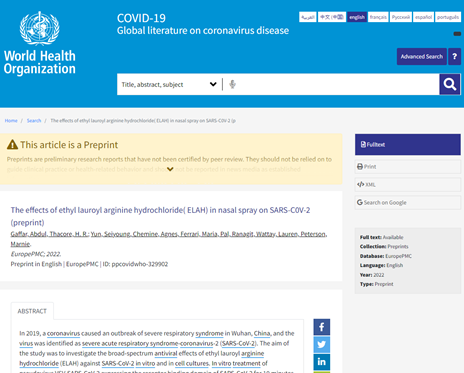Go to Home breadcrumb link

point(11,121)
